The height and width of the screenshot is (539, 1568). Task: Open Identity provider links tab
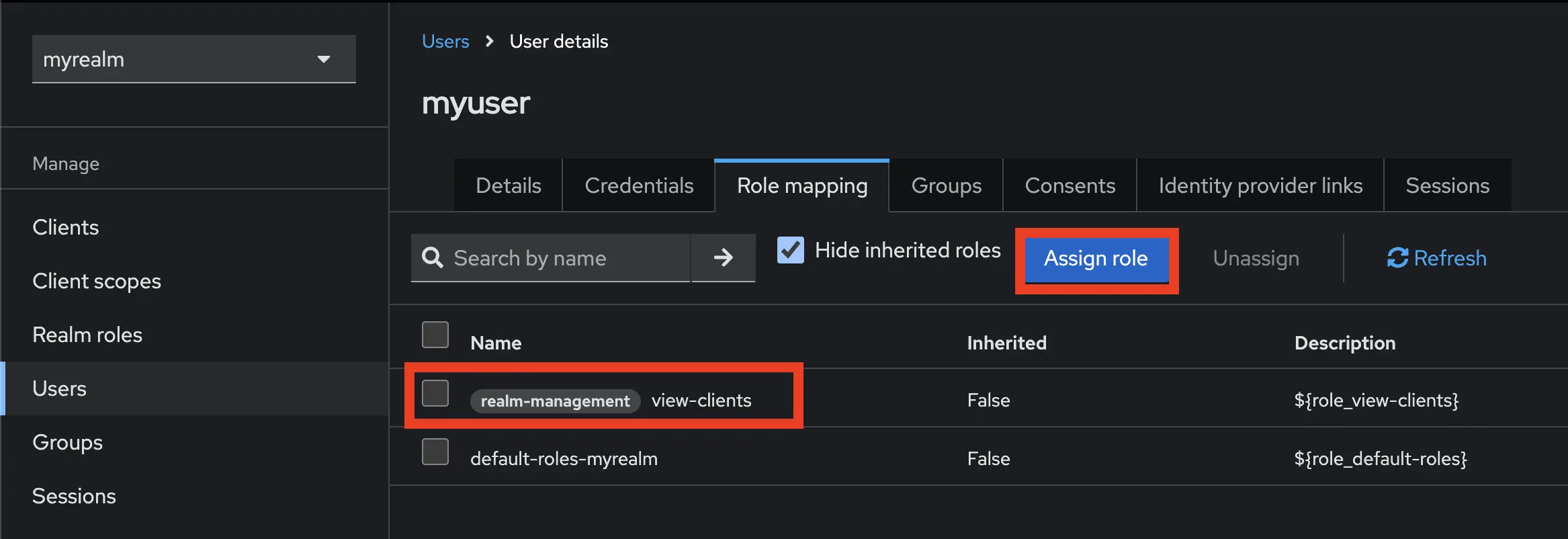(1260, 185)
